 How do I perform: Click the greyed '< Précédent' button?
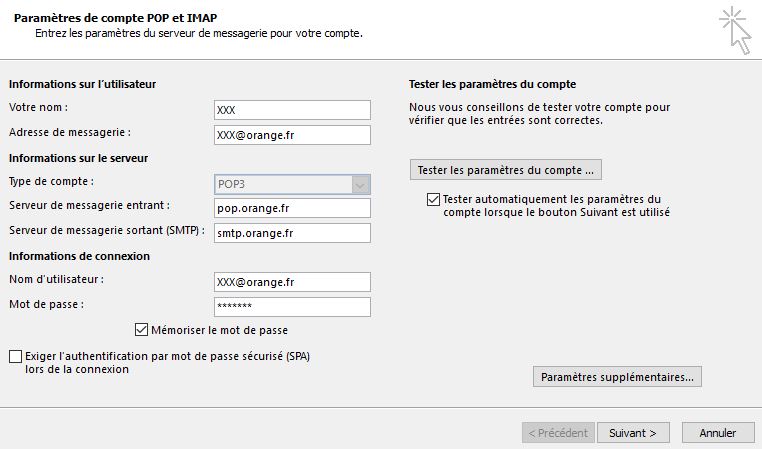tap(558, 433)
